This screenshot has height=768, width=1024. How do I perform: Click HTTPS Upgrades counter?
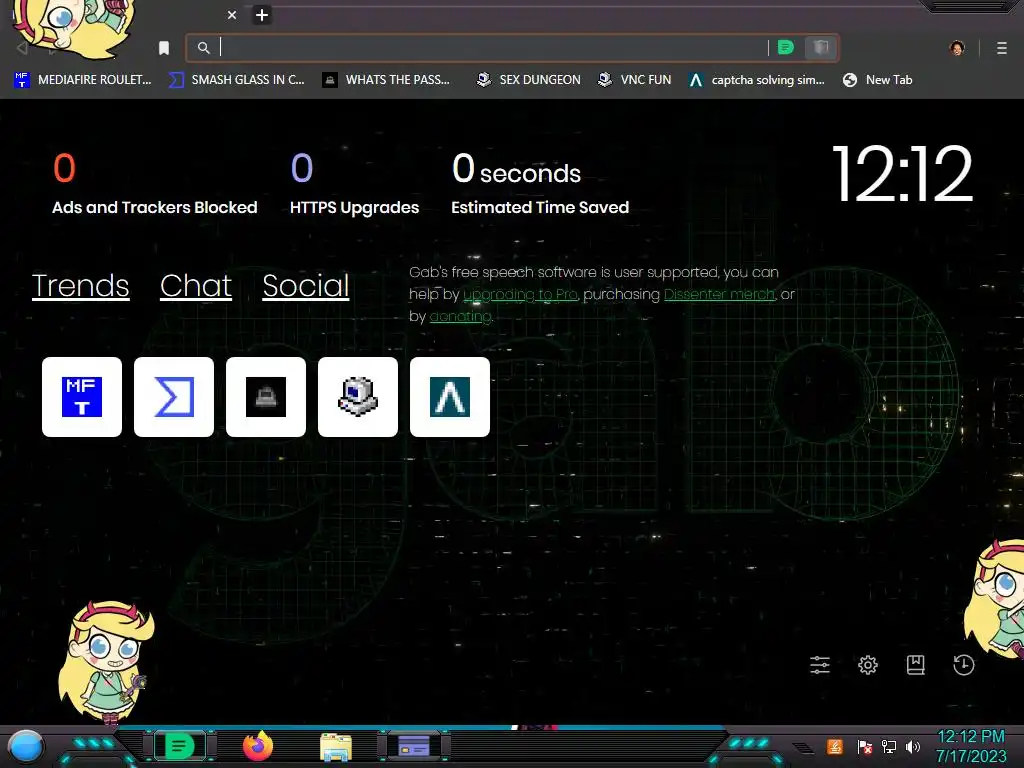(355, 184)
